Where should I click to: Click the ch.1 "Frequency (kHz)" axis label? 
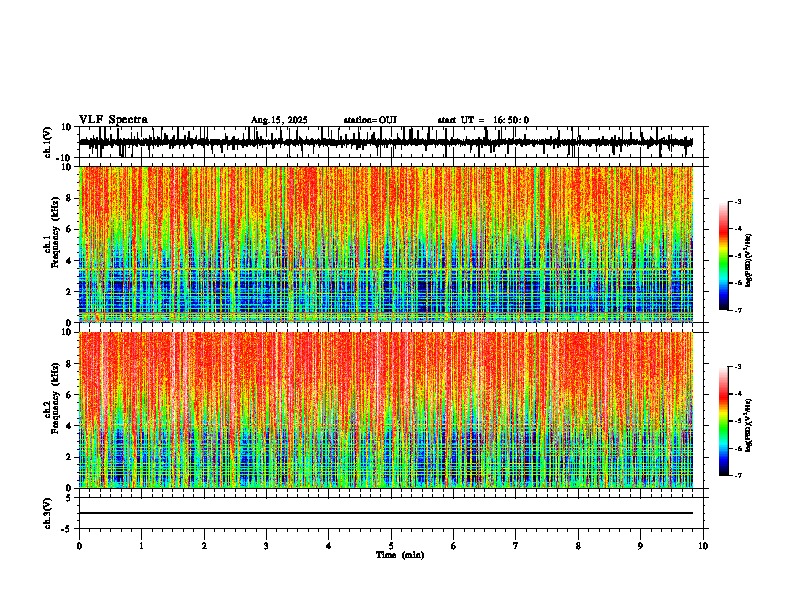(x=56, y=234)
